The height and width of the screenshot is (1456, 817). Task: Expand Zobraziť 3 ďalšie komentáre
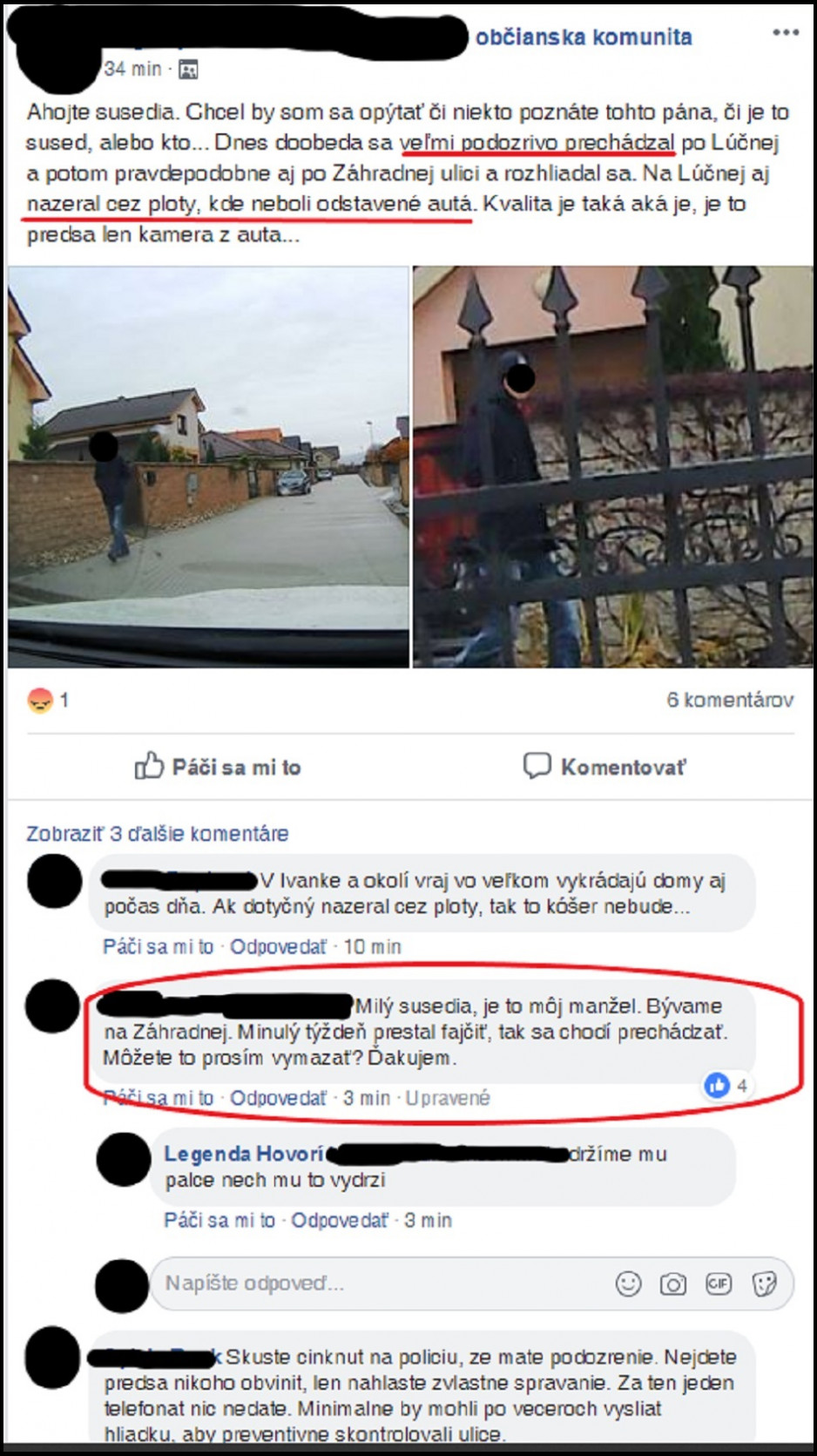coord(158,834)
